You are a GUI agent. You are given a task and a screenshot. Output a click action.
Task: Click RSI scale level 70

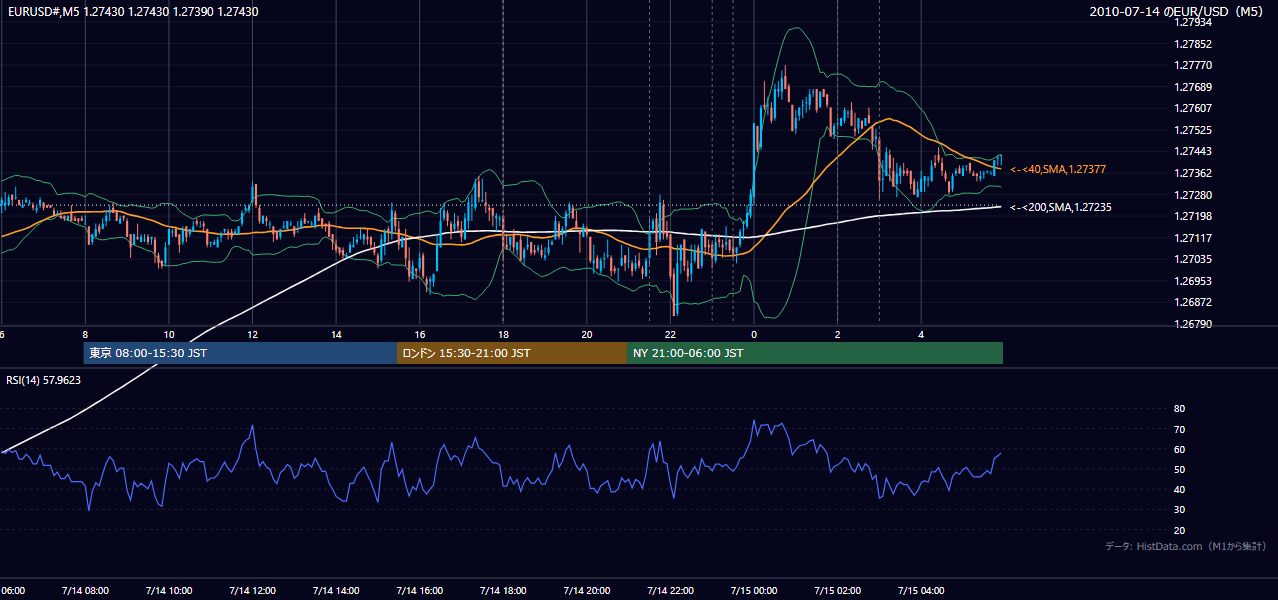1179,429
